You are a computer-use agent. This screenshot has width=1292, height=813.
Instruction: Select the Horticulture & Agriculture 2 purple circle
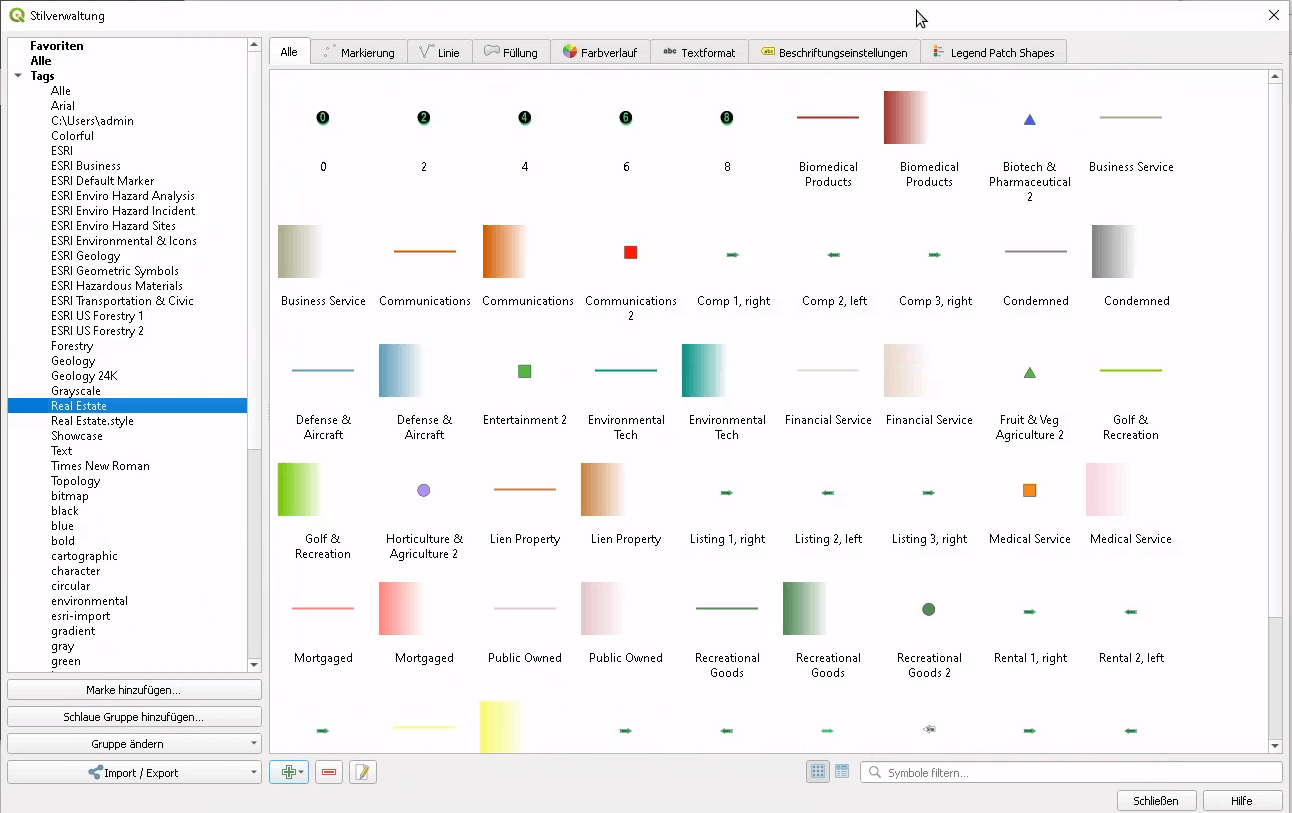click(424, 491)
